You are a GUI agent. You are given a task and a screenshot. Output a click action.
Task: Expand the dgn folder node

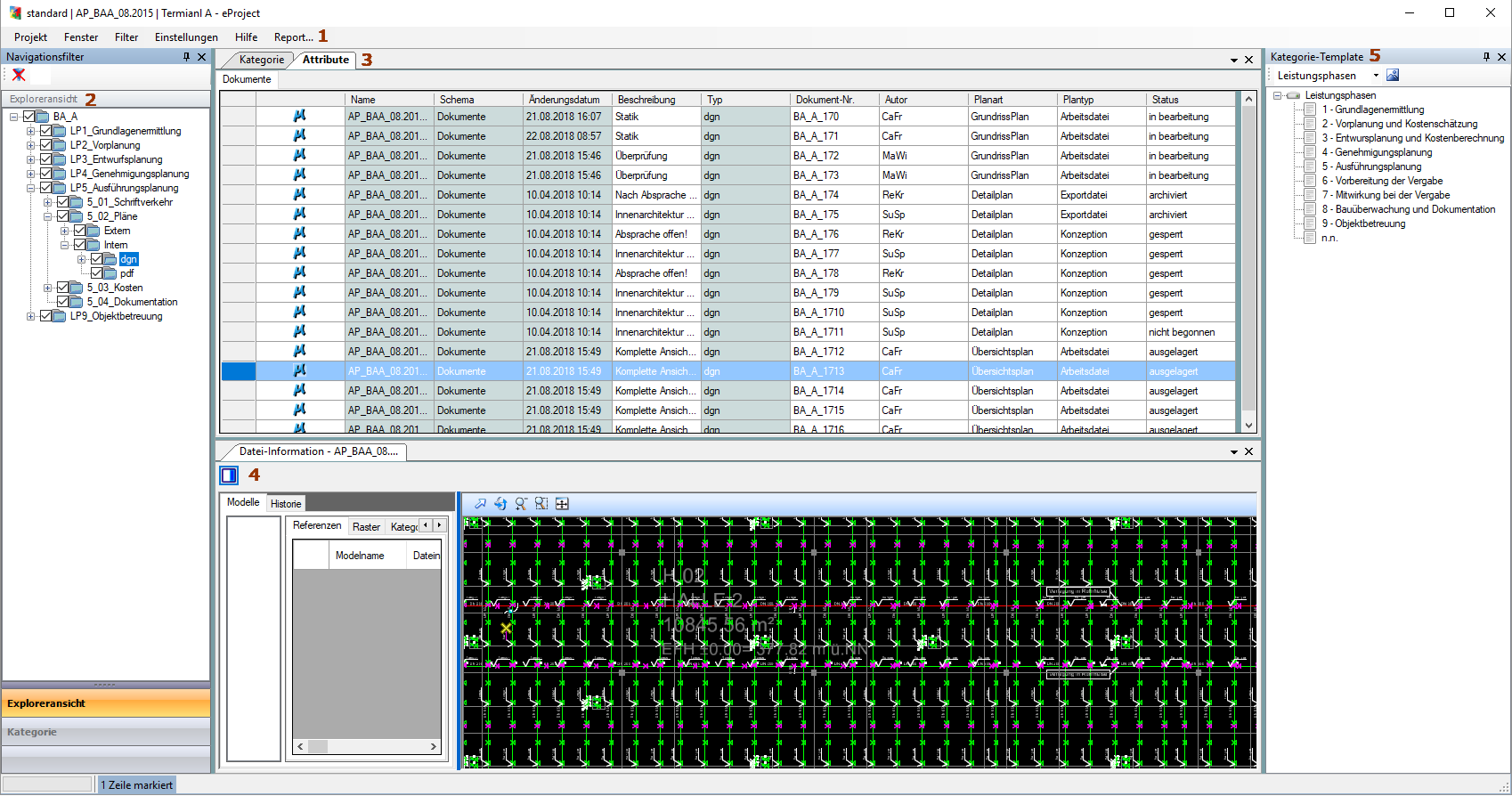point(81,259)
